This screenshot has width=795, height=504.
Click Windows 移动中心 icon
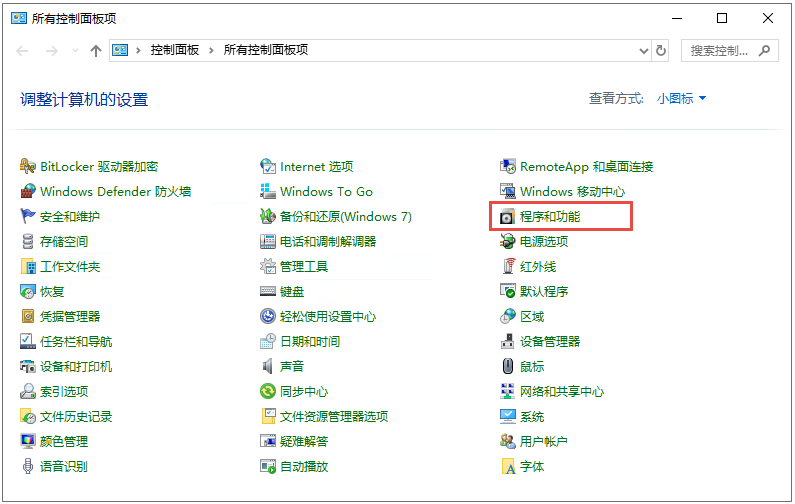[x=508, y=191]
